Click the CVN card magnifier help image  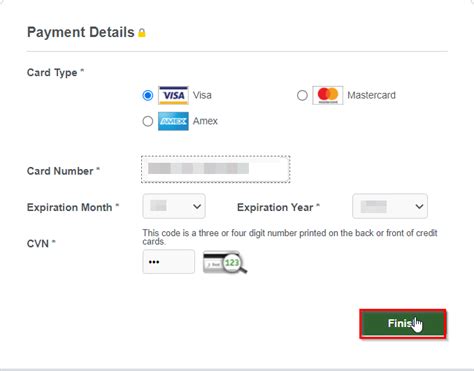225,262
